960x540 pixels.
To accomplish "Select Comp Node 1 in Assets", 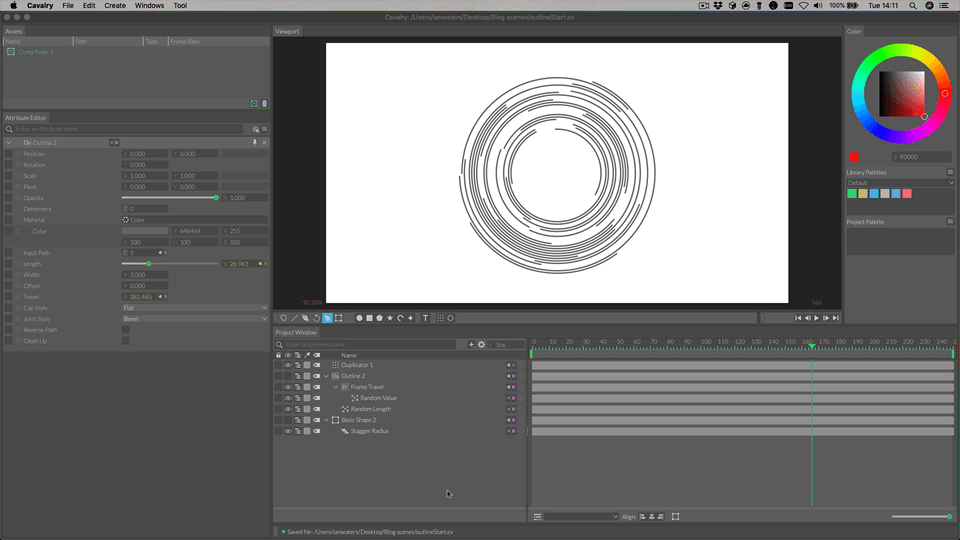I will (x=36, y=52).
